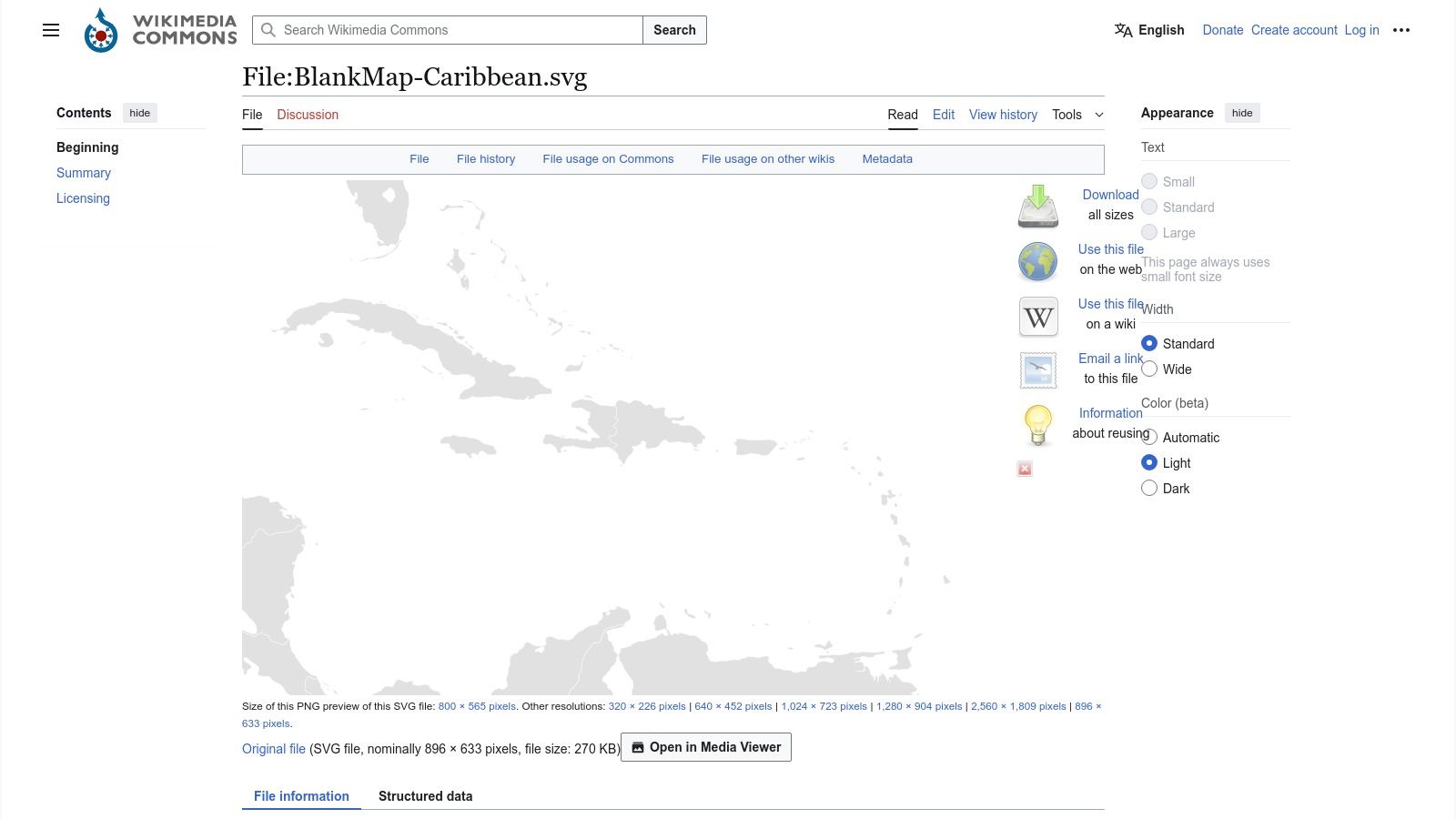The image size is (1456, 819).
Task: Expand the Tools dropdown
Action: (x=1077, y=115)
